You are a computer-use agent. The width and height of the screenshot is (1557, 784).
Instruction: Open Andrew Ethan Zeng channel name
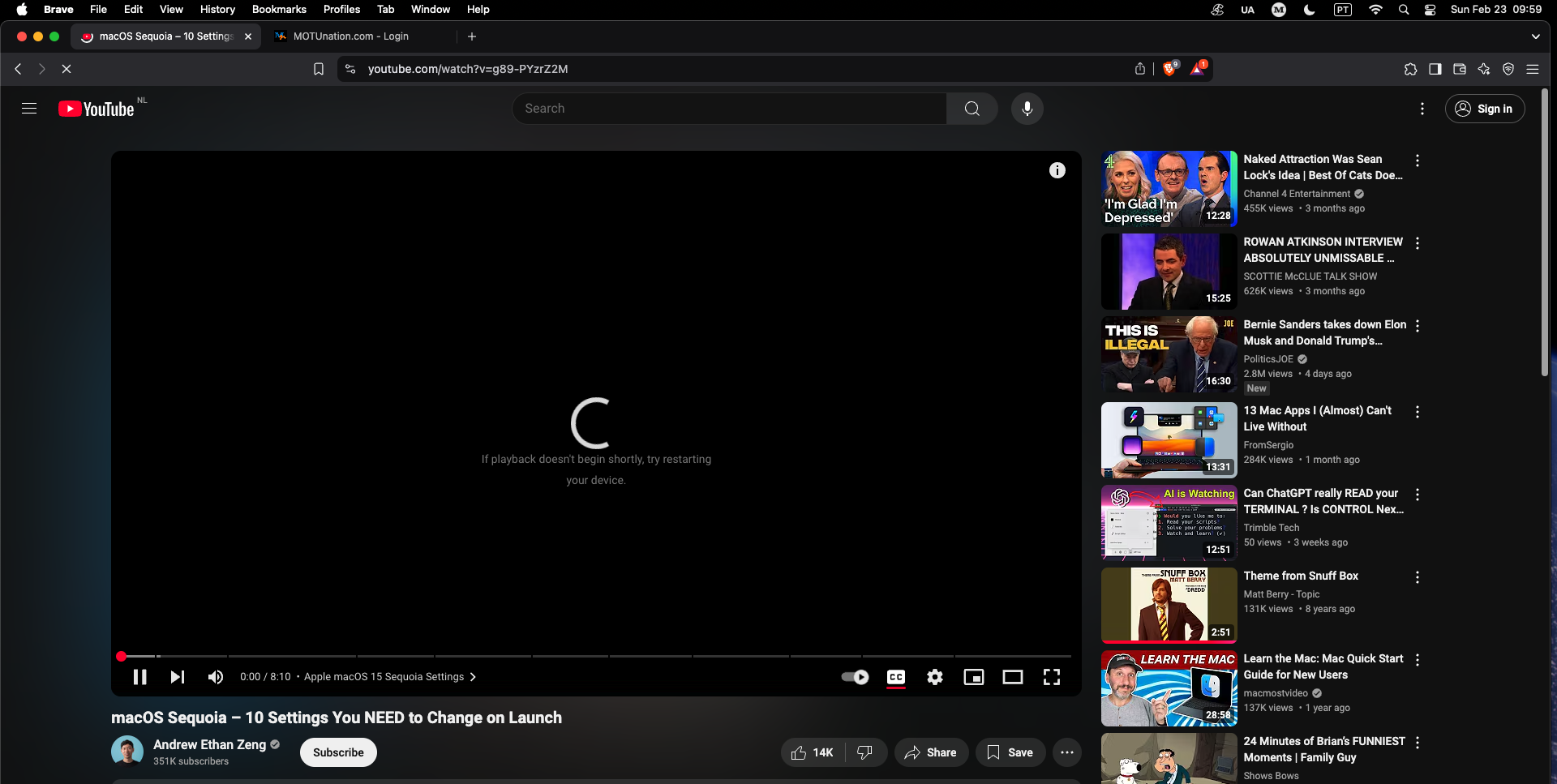209,744
